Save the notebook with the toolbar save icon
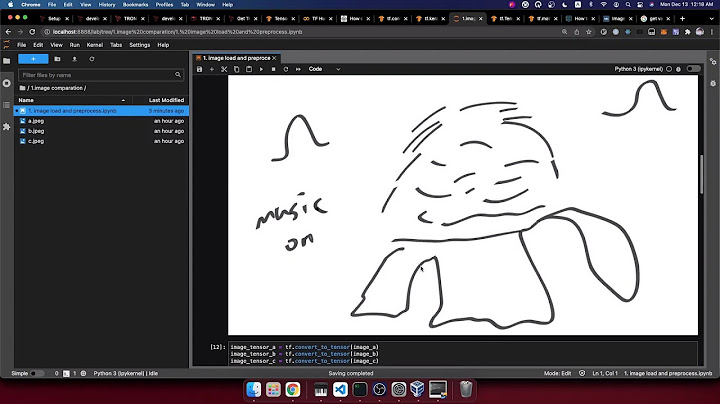This screenshot has width=720, height=404. (199, 69)
